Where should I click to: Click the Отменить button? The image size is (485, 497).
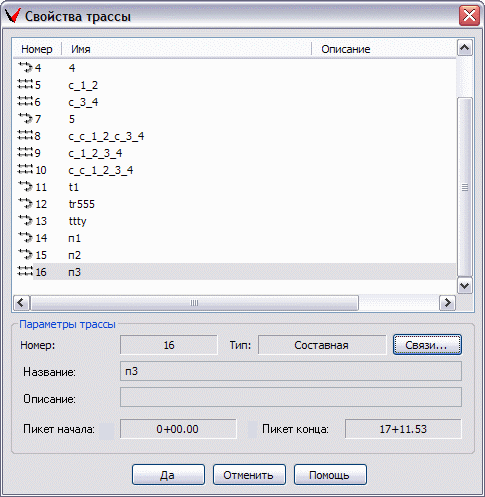tap(249, 475)
